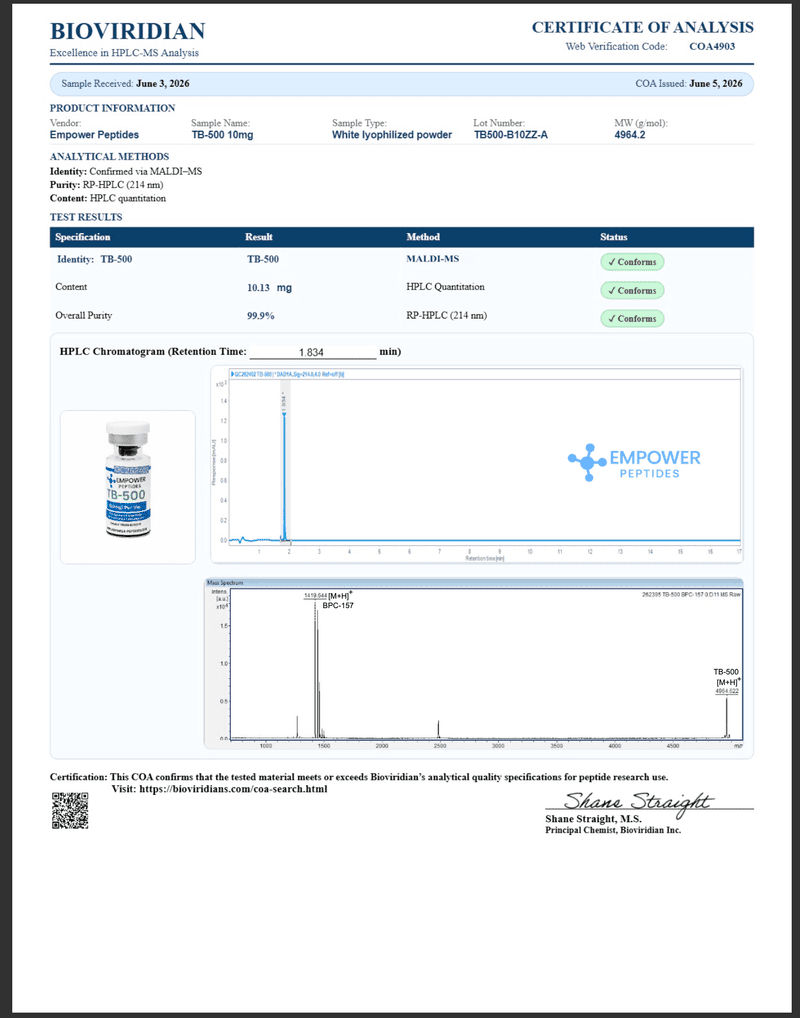Viewport: 800px width, 1018px height.
Task: Click the Overall Purity specification cell
Action: coord(84,316)
